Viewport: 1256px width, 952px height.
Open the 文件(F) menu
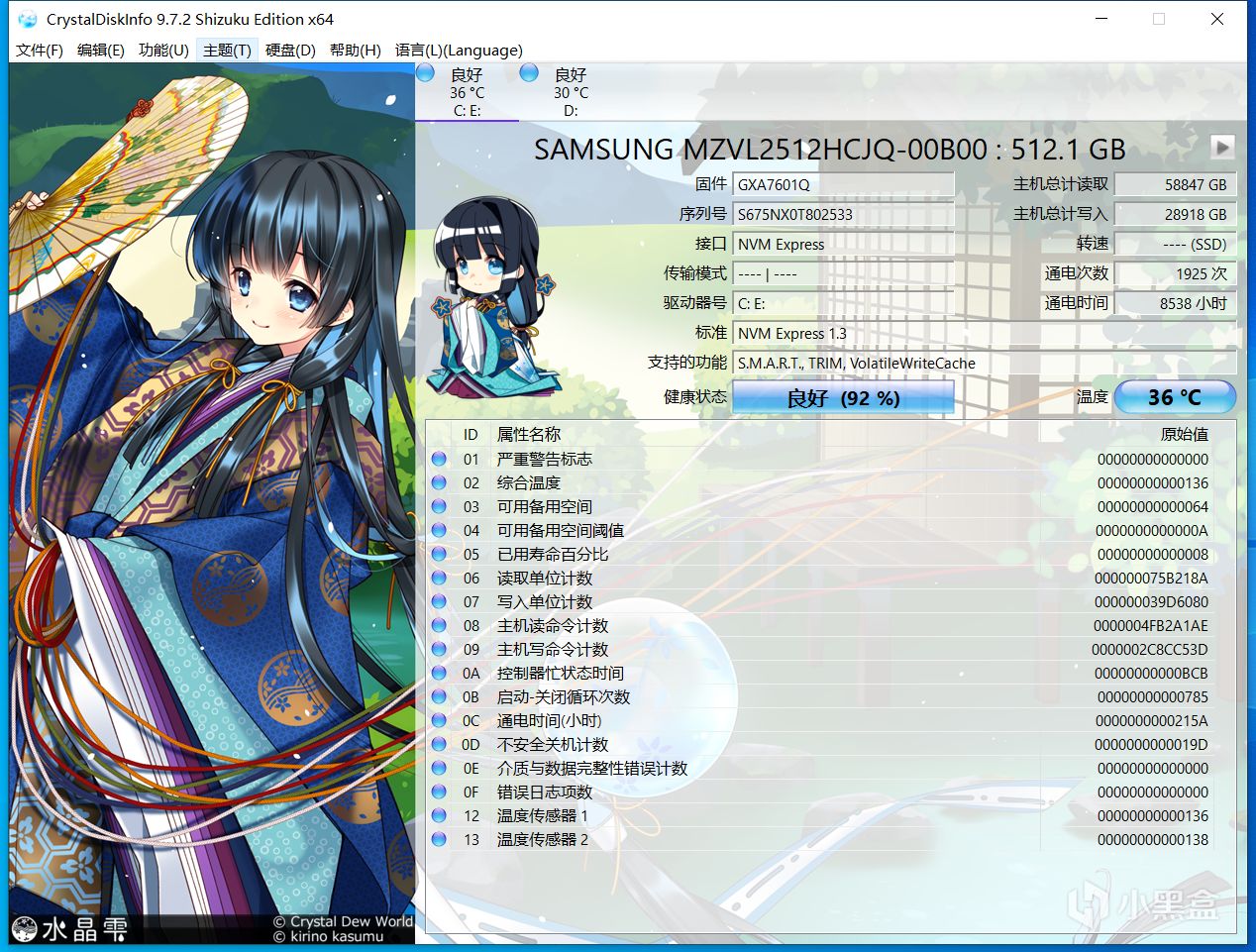(x=40, y=50)
